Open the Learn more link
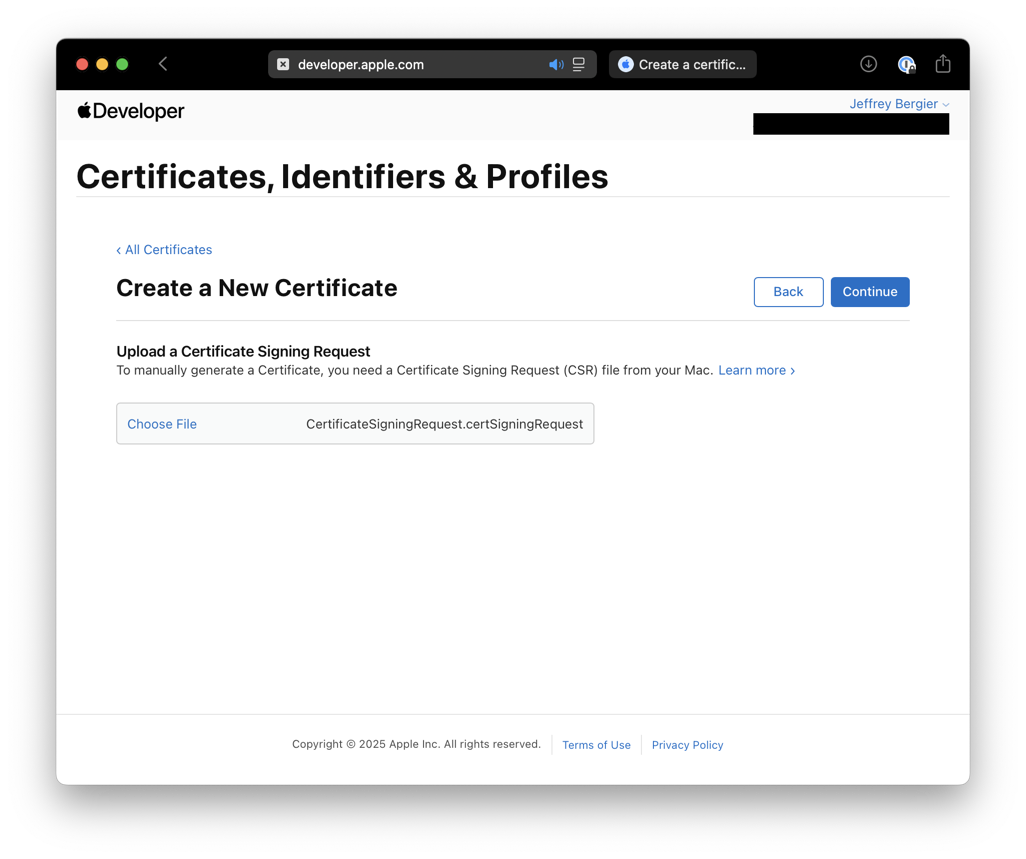This screenshot has height=859, width=1026. click(756, 370)
